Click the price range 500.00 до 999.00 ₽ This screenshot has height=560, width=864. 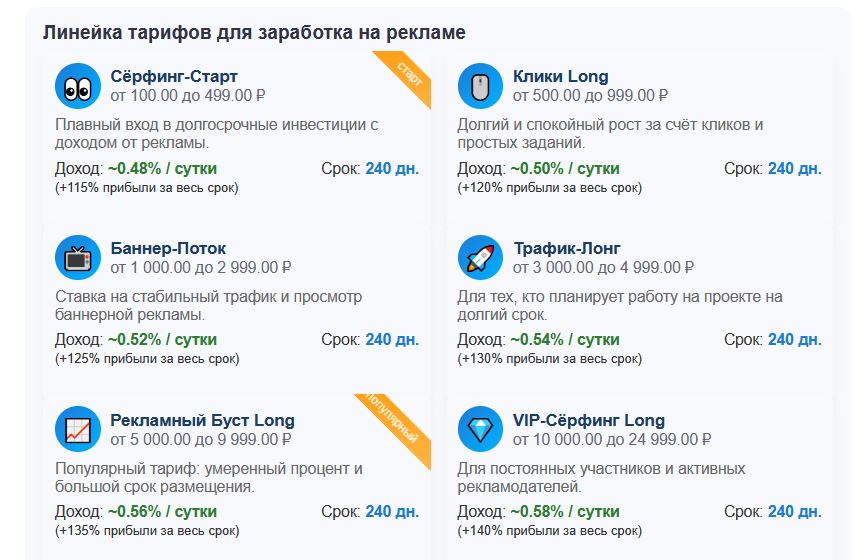pos(590,96)
